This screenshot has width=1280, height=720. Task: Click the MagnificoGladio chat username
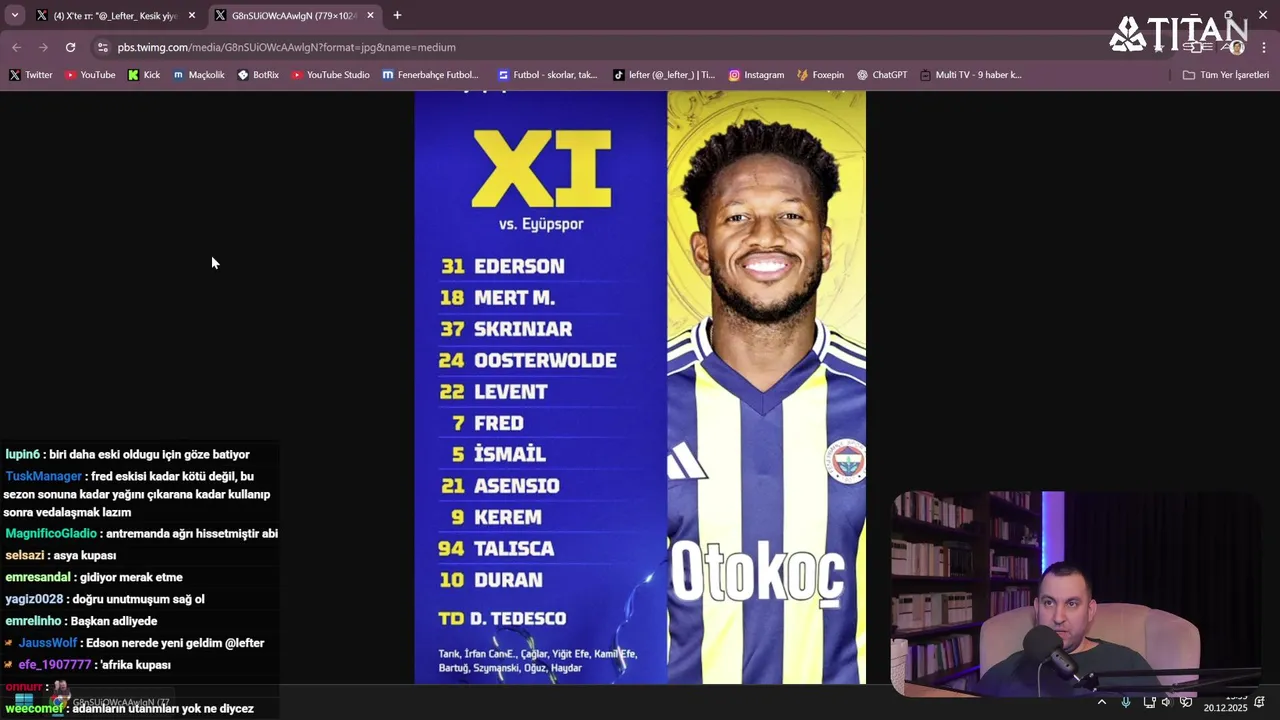[51, 533]
